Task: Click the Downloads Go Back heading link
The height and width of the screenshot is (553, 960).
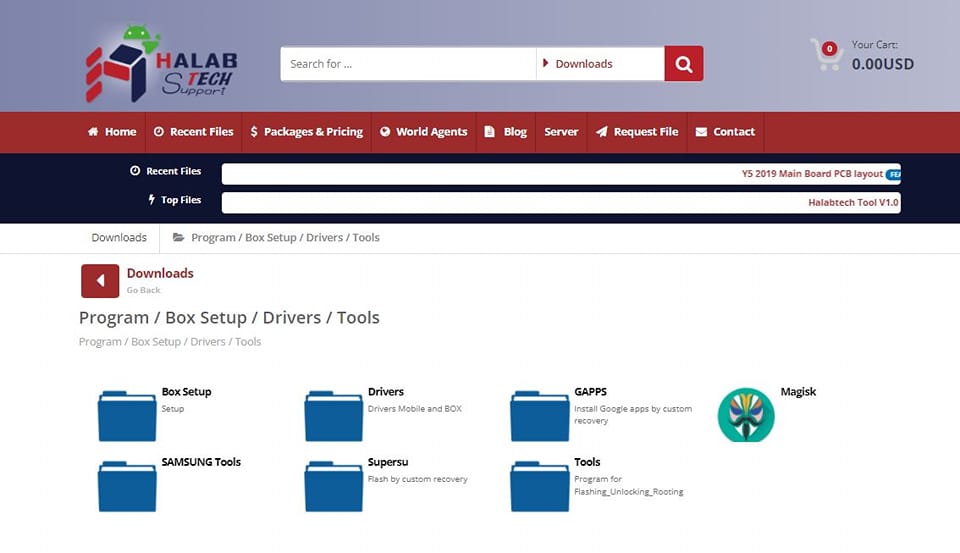Action: coord(160,273)
